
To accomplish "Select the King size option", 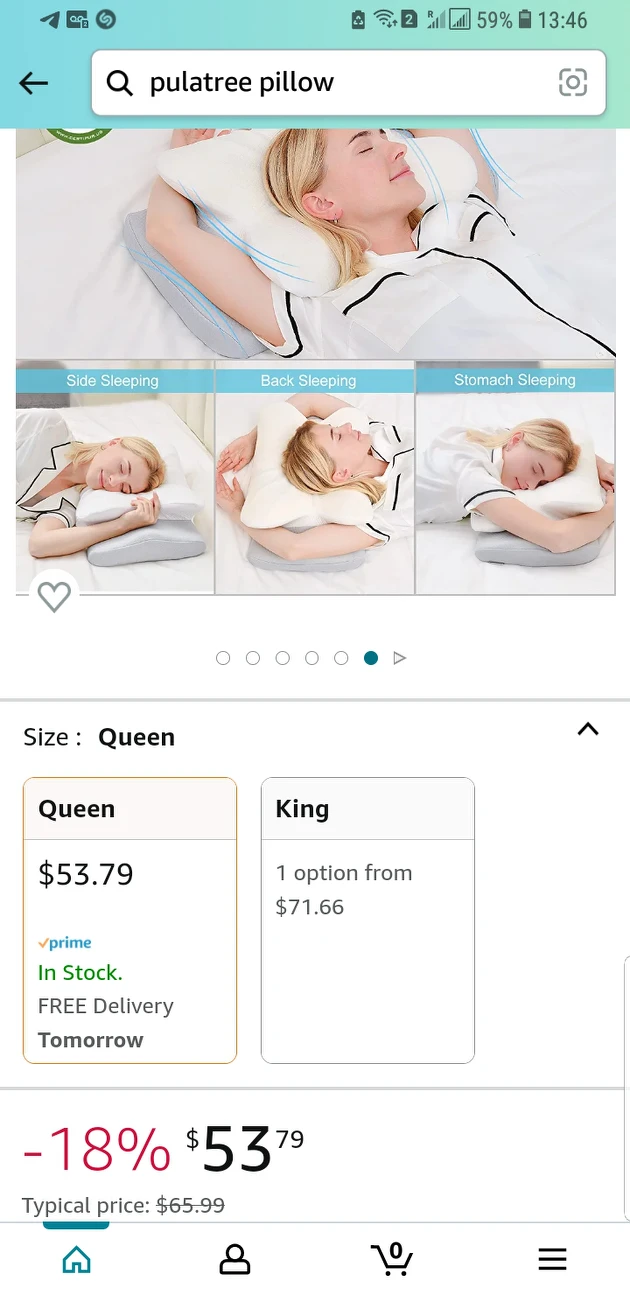I will 367,920.
